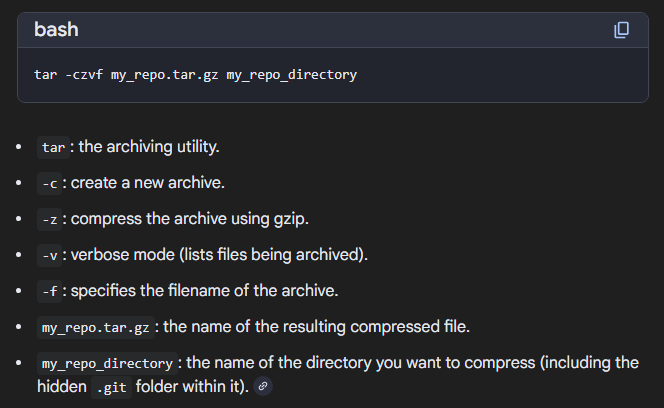The image size is (664, 408).
Task: Click the '-v' flag code chip
Action: pyautogui.click(x=50, y=255)
